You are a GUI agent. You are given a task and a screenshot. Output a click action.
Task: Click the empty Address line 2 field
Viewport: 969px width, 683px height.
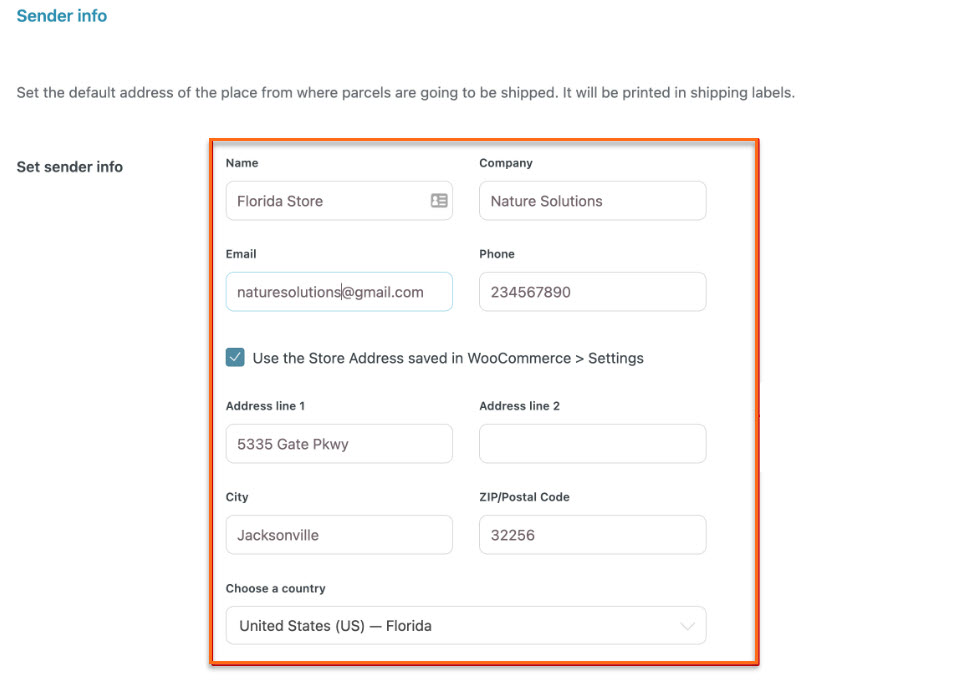point(592,444)
